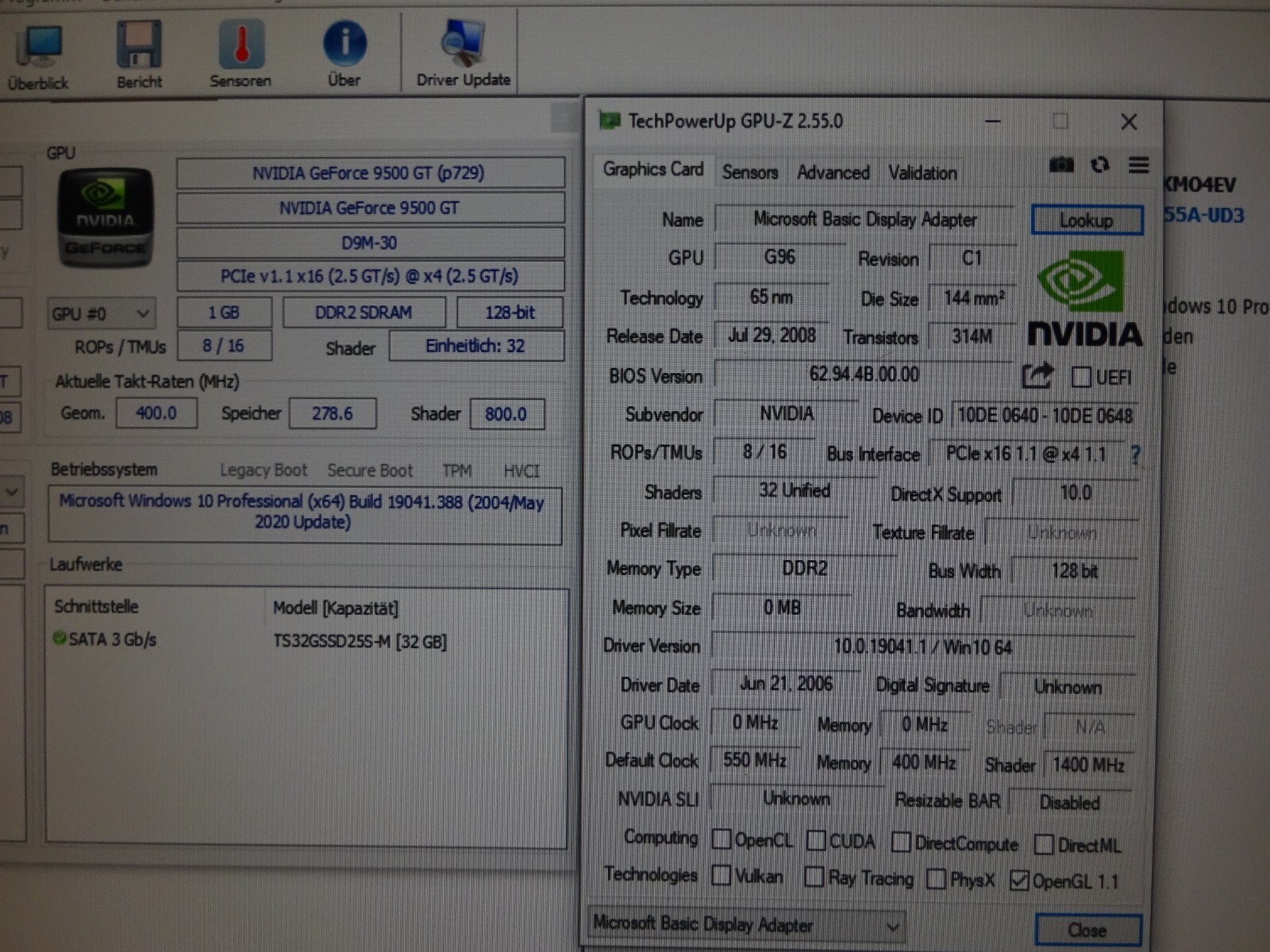Select the NVIDIA GeForce 9500 GT (p729) field
The image size is (1270, 952).
370,173
